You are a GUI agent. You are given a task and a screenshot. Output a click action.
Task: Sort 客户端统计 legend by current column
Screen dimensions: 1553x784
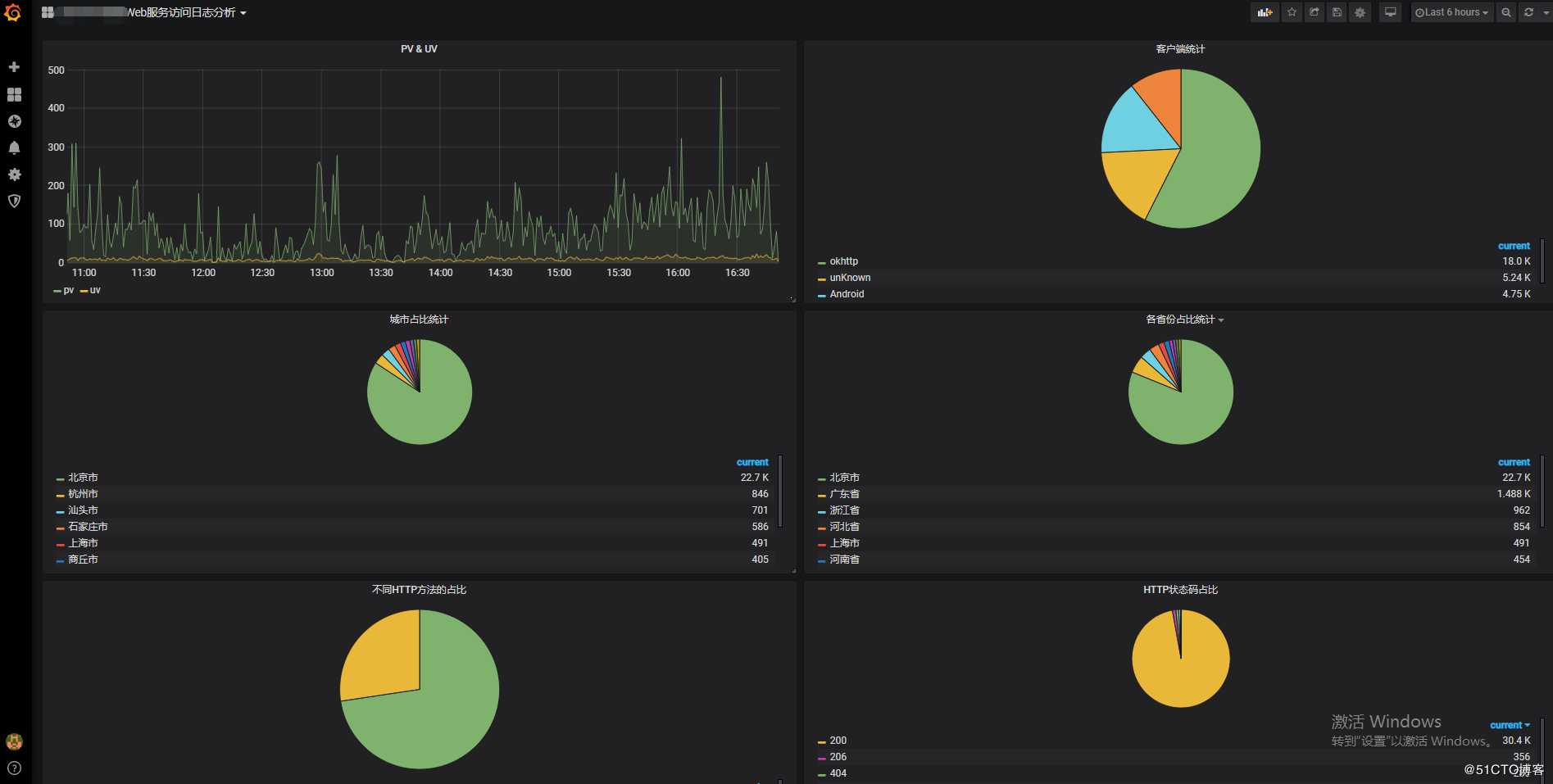coord(1514,246)
